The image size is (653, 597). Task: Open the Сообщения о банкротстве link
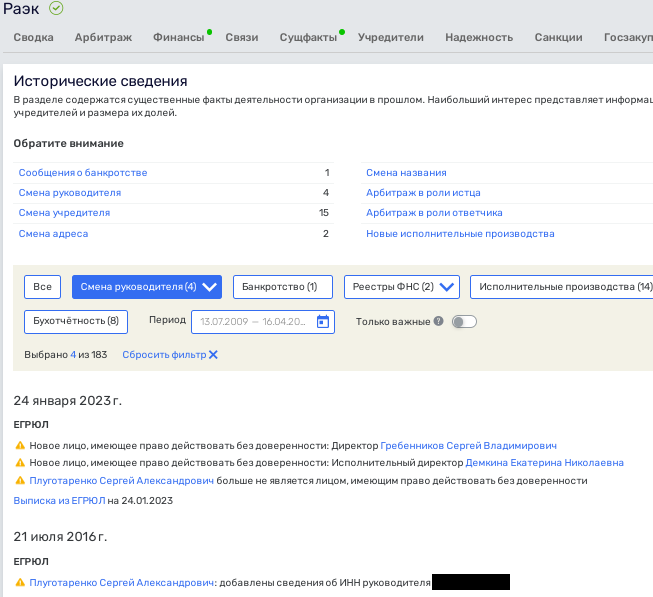click(83, 173)
